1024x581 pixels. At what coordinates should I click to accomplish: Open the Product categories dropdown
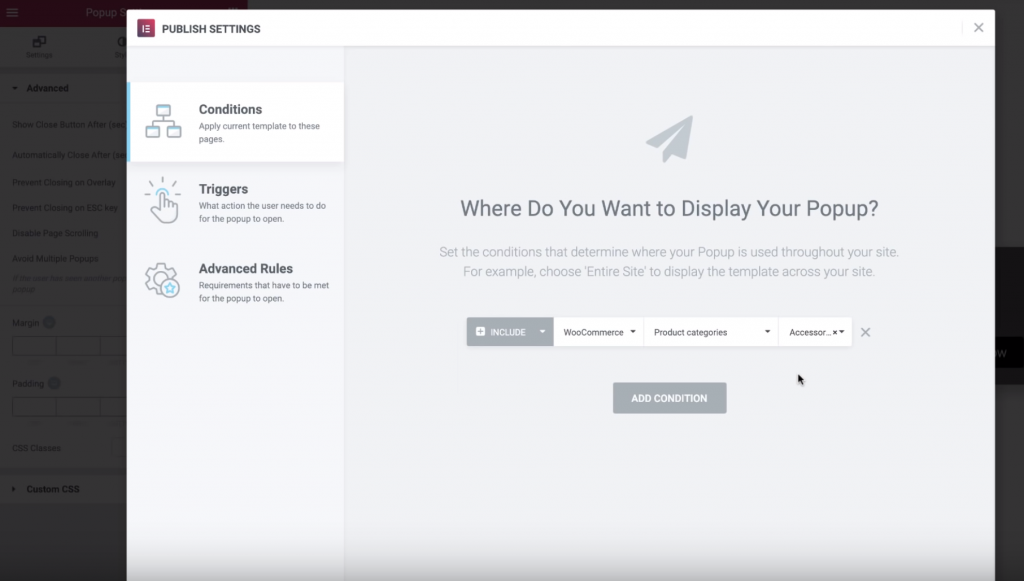click(x=711, y=332)
